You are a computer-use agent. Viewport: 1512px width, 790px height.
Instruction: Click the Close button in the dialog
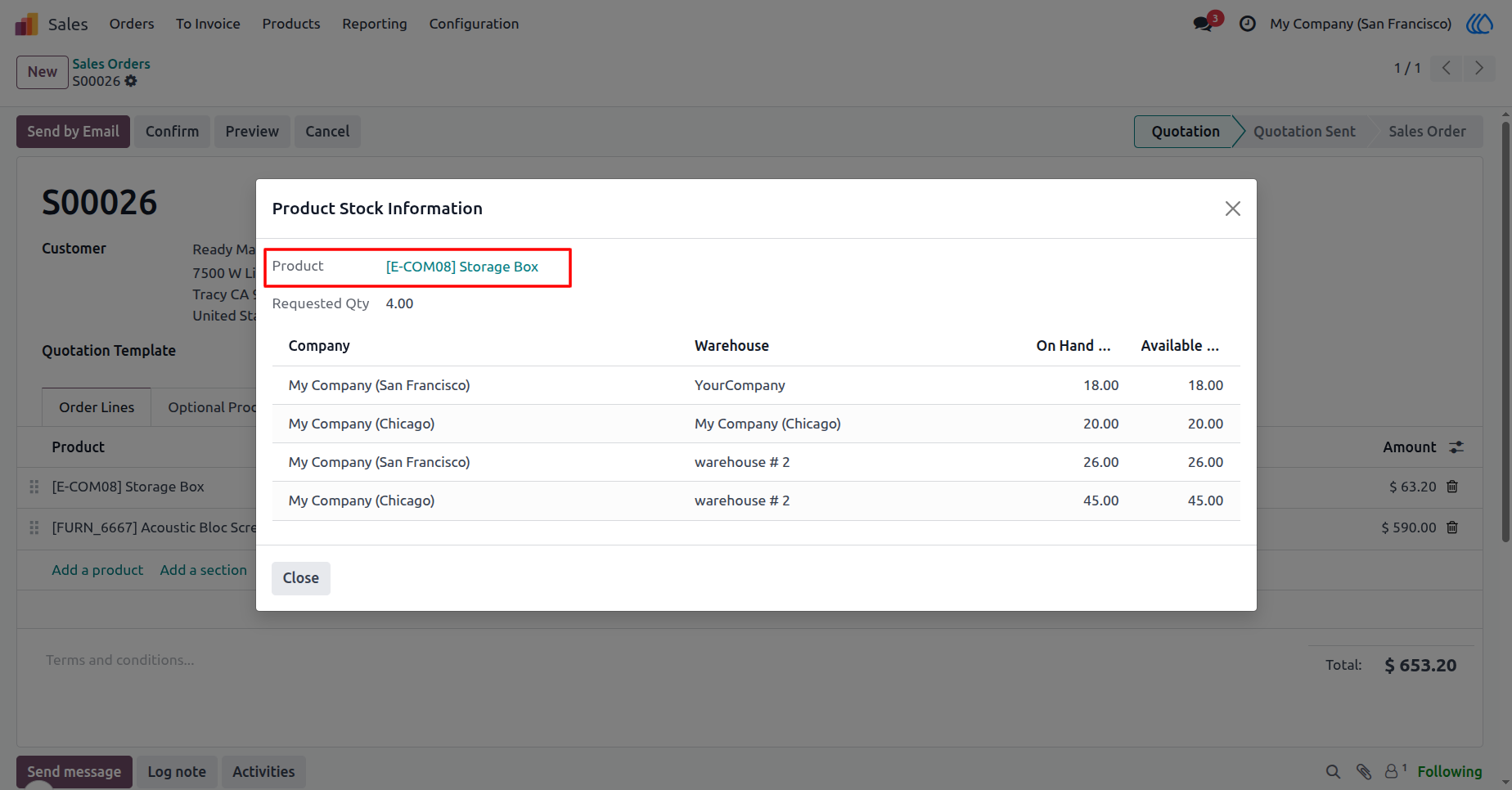301,578
